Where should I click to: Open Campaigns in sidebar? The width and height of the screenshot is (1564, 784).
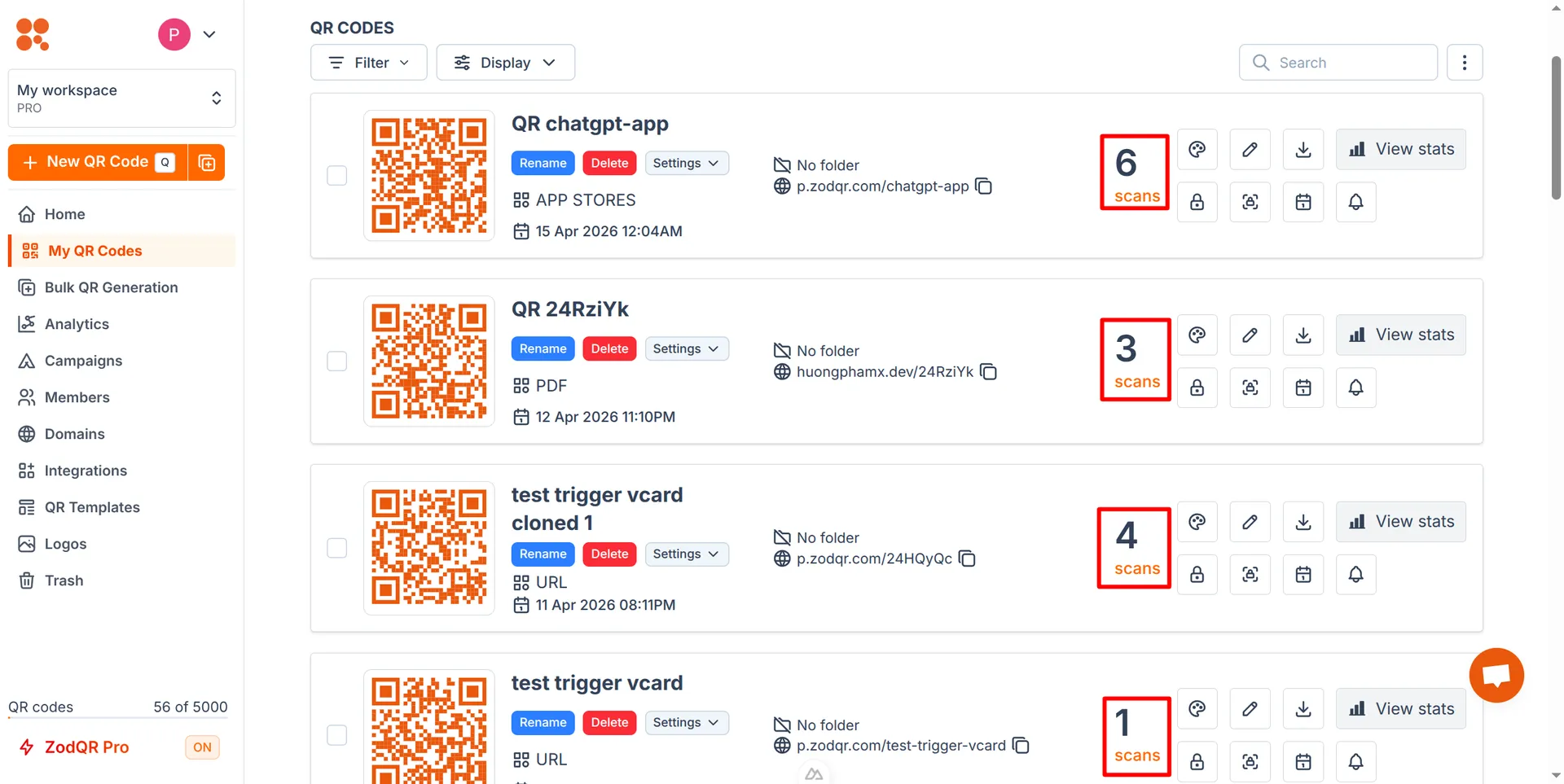pos(121,361)
